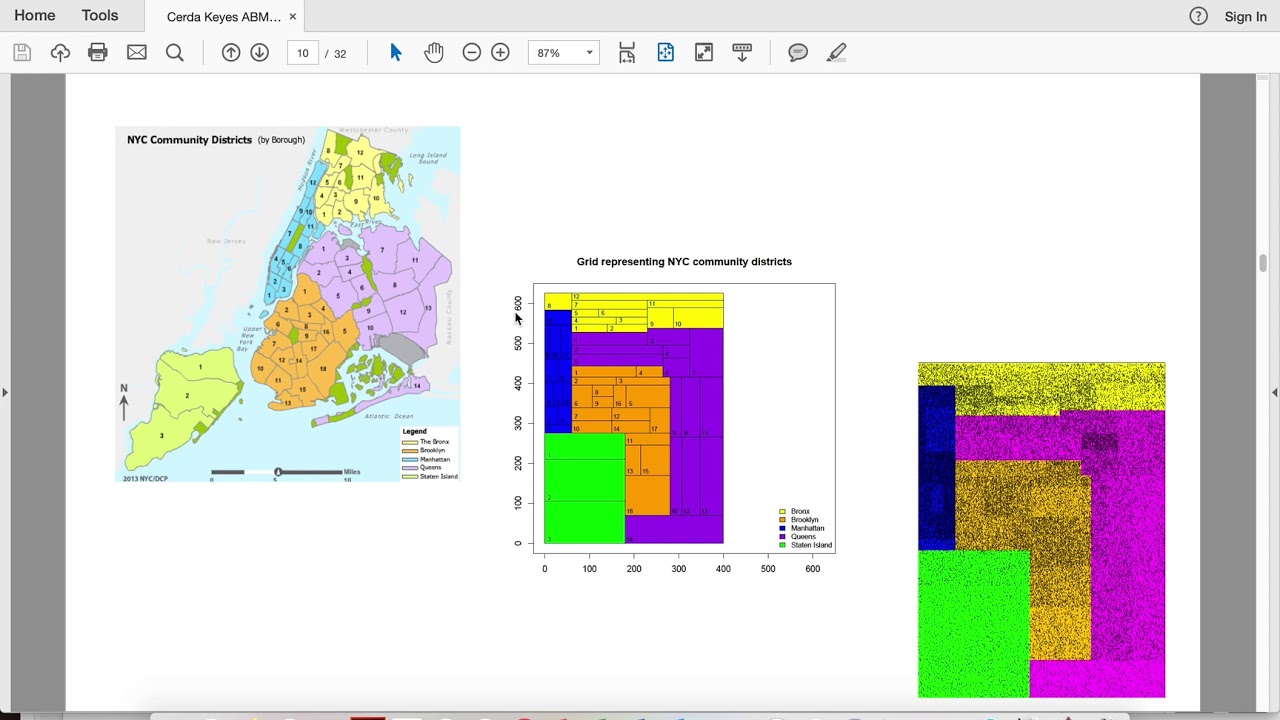The width and height of the screenshot is (1280, 720).
Task: Open the Find text magnifier
Action: click(x=175, y=53)
